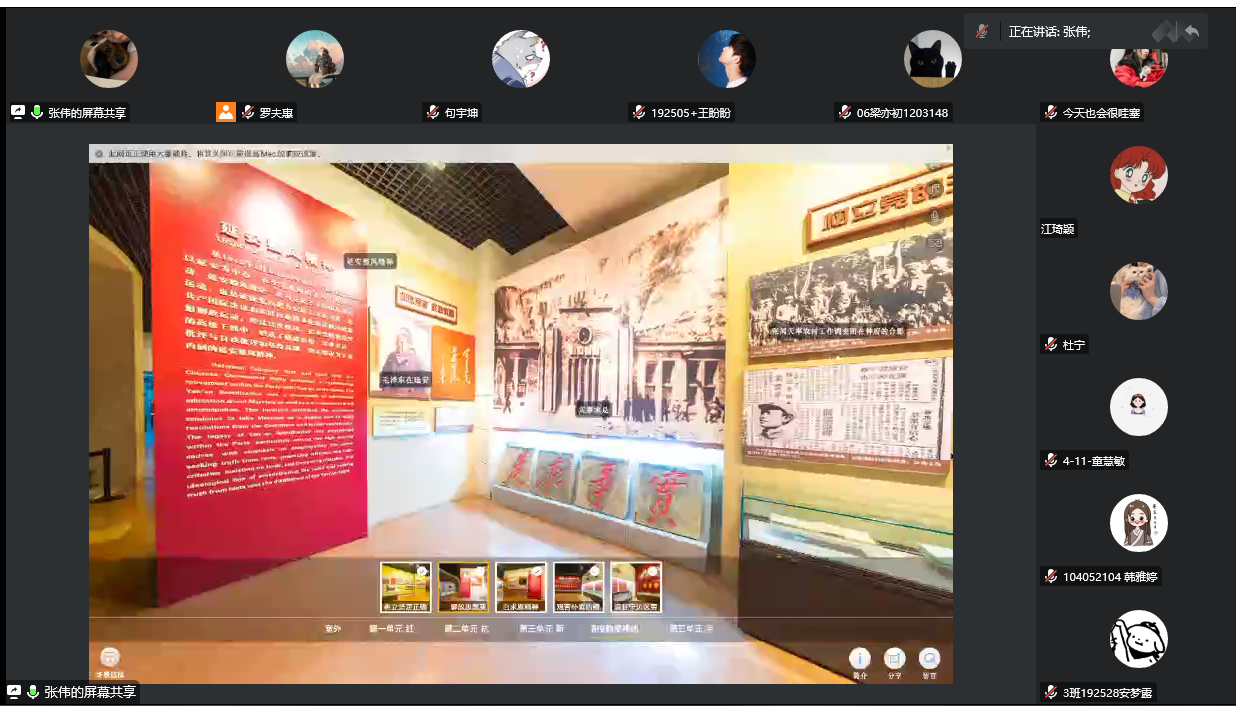1236x706 pixels.
Task: Toggle the background music note icon
Action: [x=936, y=189]
